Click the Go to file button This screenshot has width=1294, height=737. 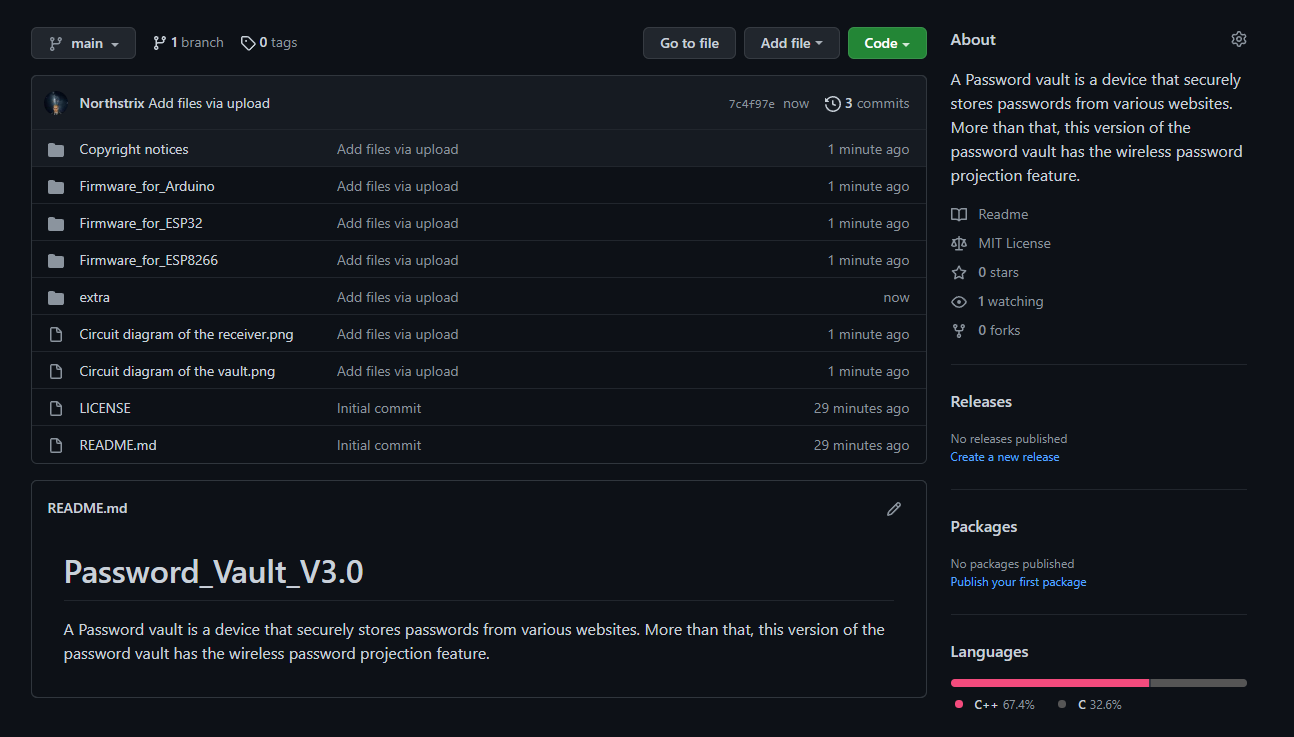pyautogui.click(x=689, y=42)
